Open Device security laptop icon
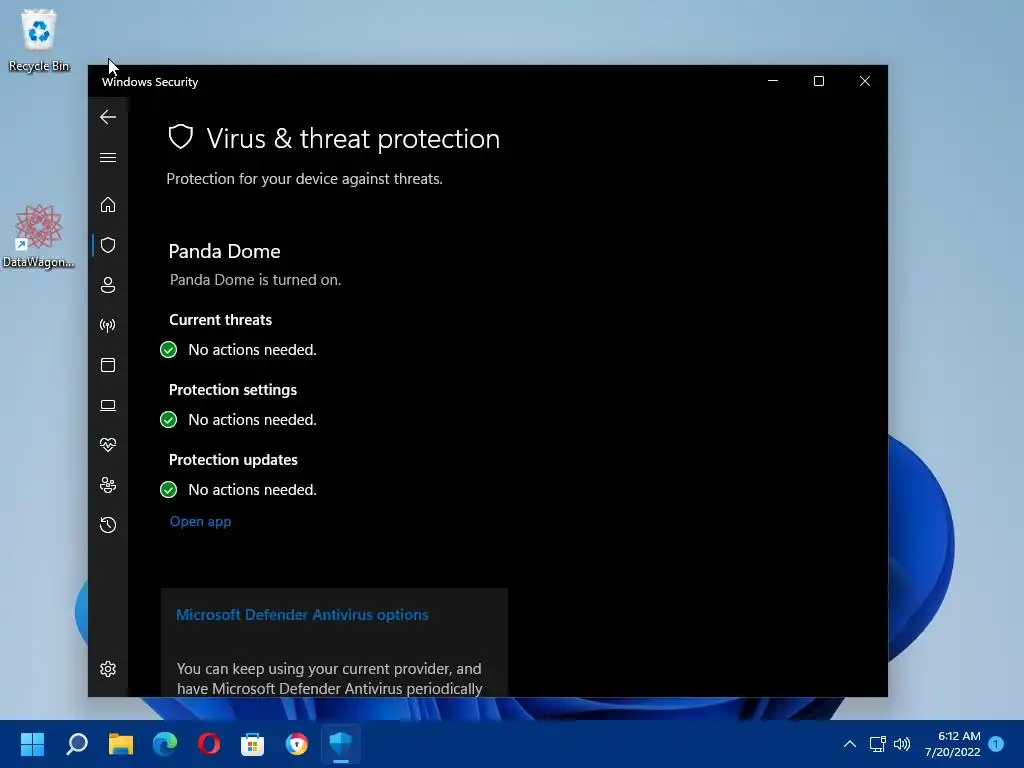Viewport: 1024px width, 768px height. pyautogui.click(x=108, y=406)
